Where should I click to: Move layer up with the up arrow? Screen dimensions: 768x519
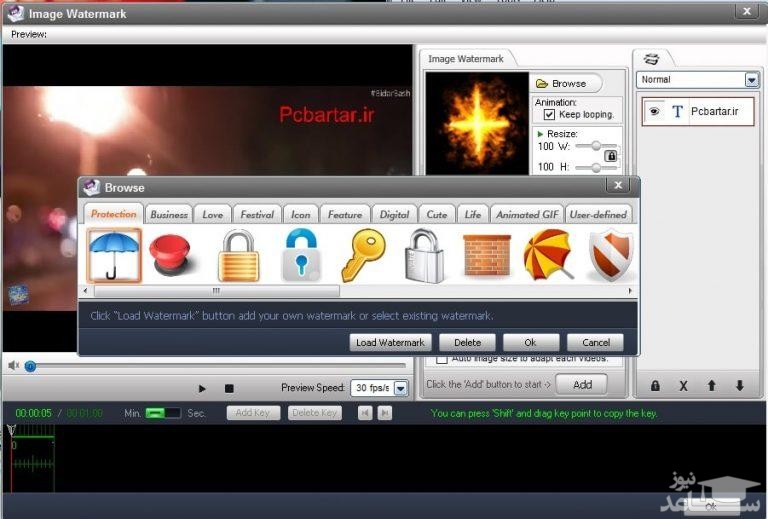pyautogui.click(x=711, y=385)
